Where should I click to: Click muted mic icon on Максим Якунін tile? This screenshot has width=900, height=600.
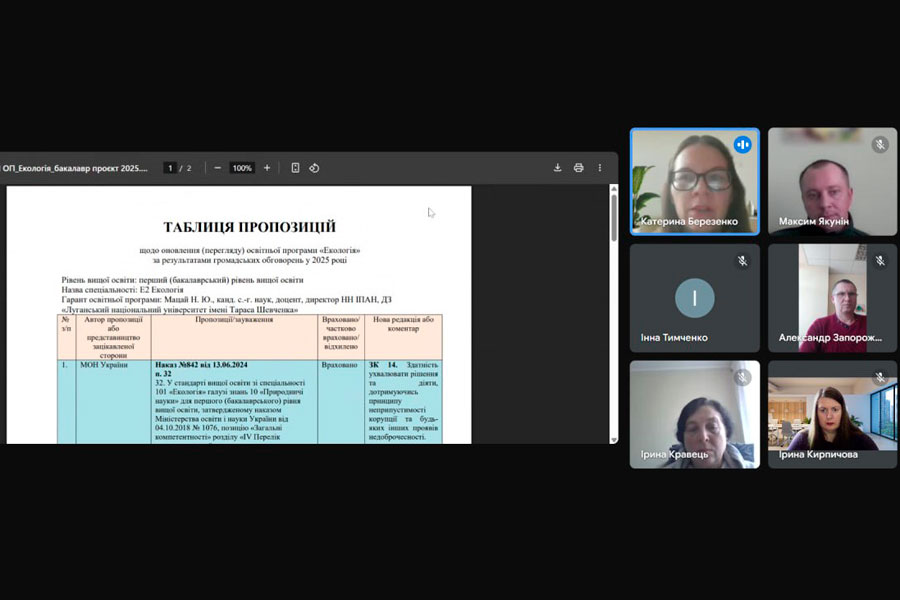[x=880, y=145]
